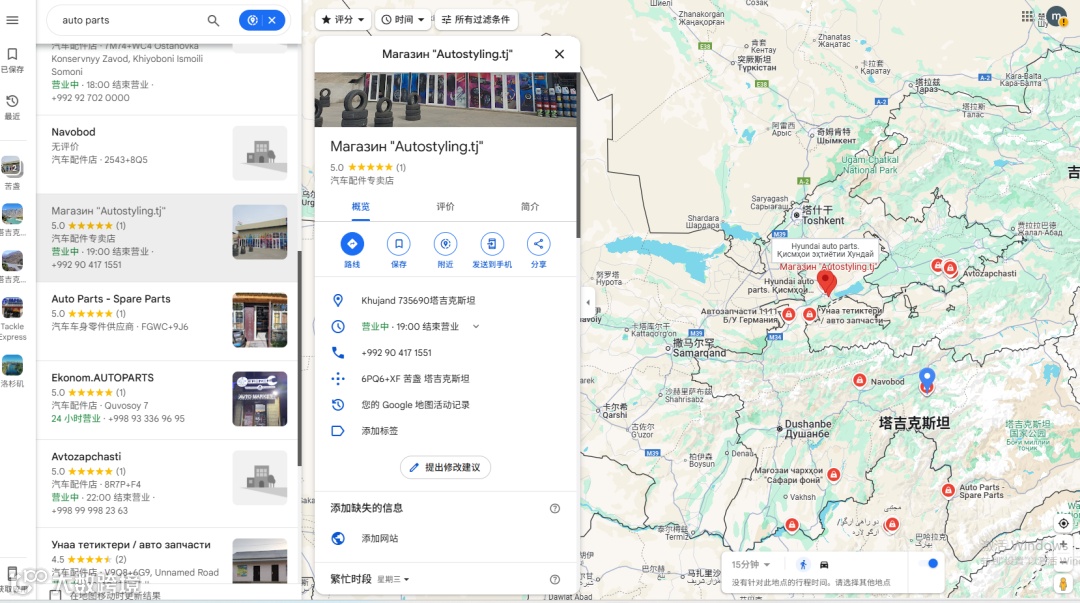Open help icon beside 添加缺失的信息
The image size is (1080, 603).
(x=554, y=509)
